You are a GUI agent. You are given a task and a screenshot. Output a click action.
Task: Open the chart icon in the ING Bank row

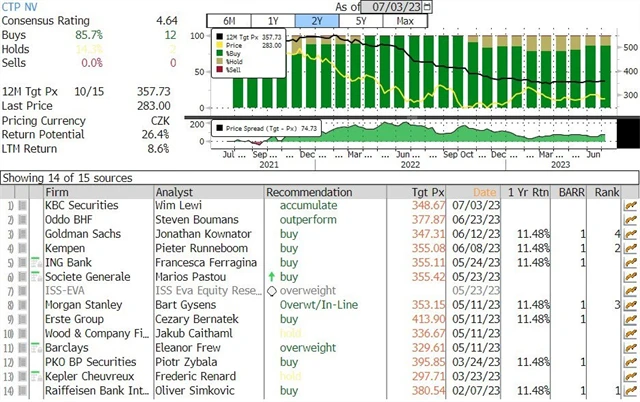[x=631, y=263]
